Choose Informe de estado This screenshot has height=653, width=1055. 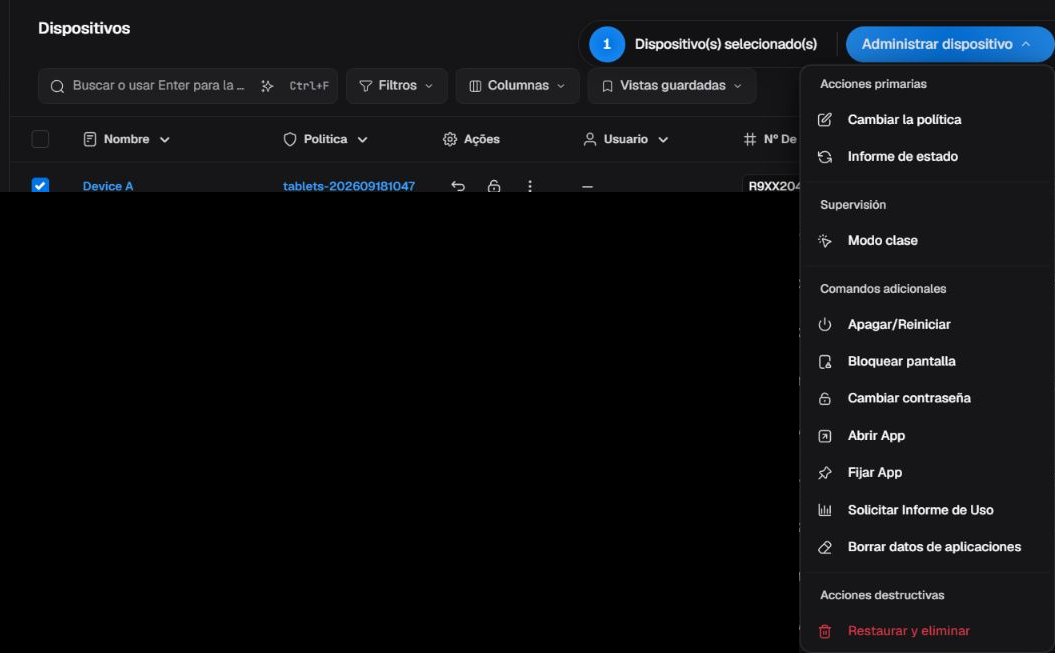(x=927, y=157)
